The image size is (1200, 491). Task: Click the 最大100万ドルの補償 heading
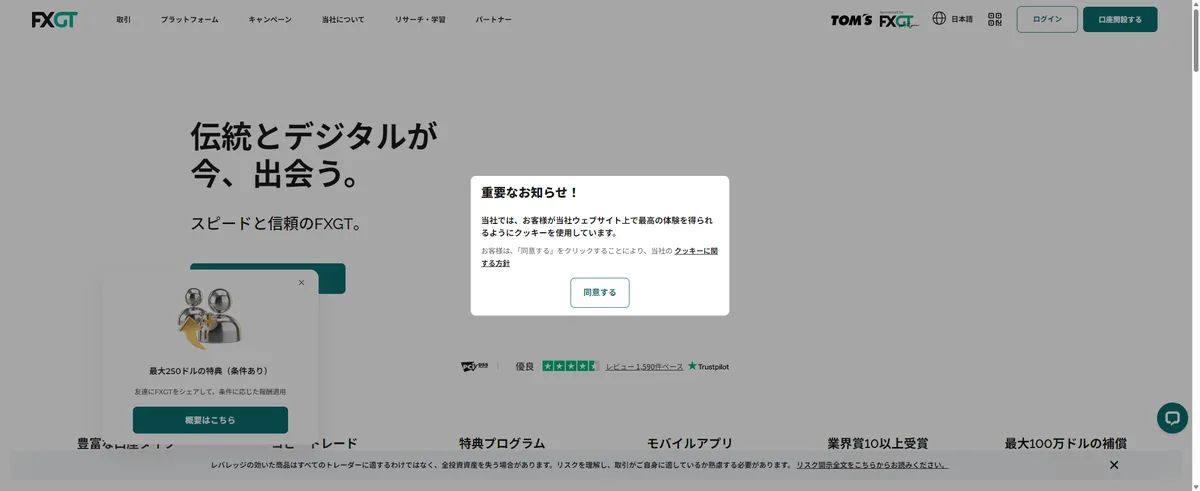click(x=1066, y=443)
